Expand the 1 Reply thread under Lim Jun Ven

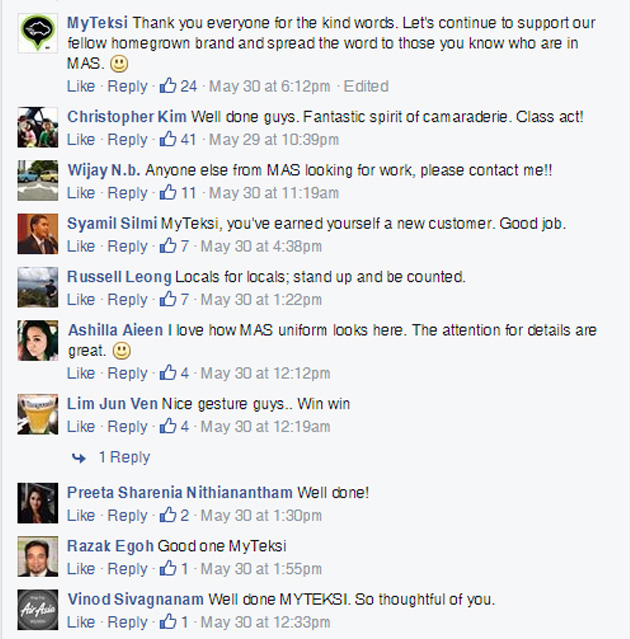(123, 457)
